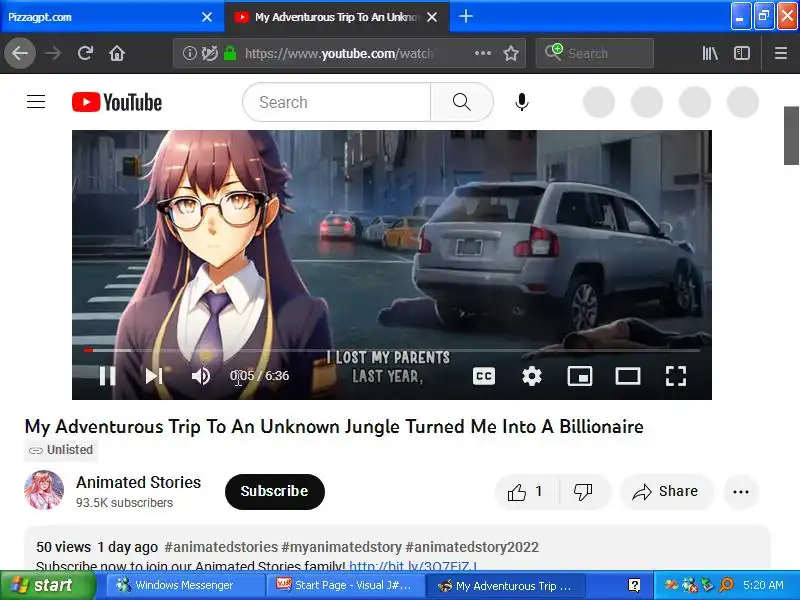Pause the video
800x600 pixels.
click(x=107, y=376)
